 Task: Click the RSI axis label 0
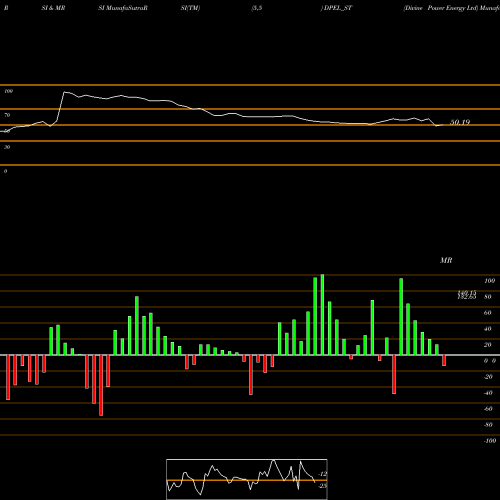pyautogui.click(x=5, y=171)
